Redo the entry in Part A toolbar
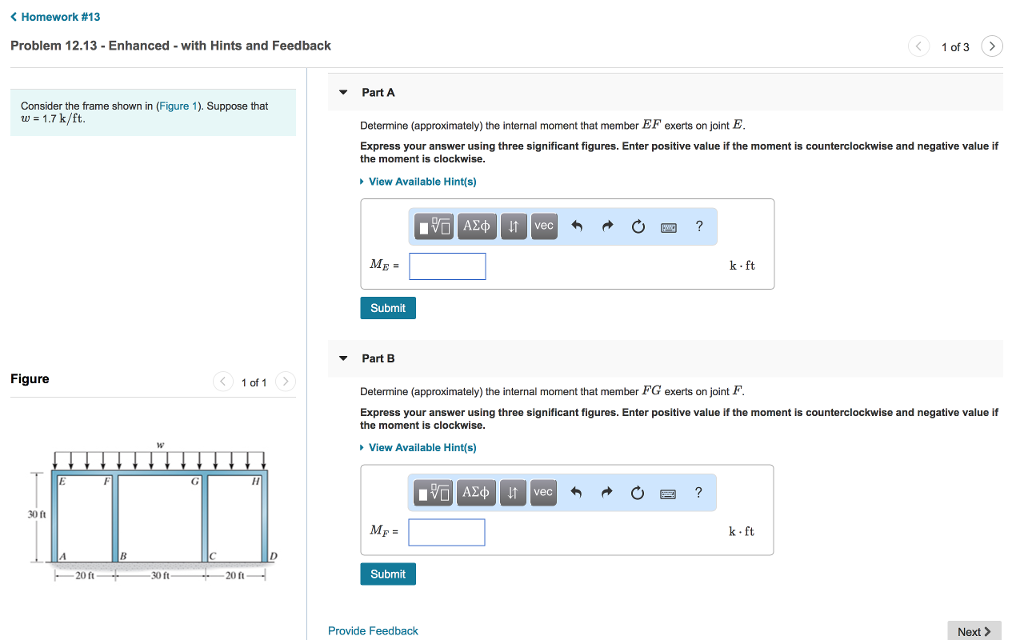 point(607,227)
